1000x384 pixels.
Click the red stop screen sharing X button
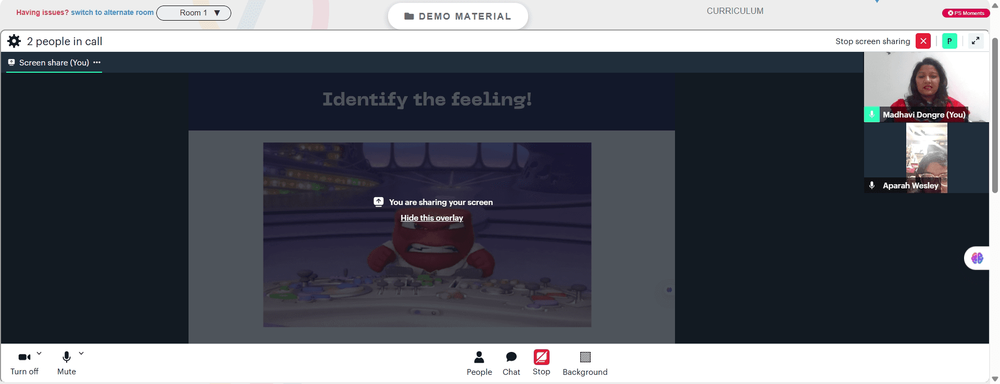923,41
